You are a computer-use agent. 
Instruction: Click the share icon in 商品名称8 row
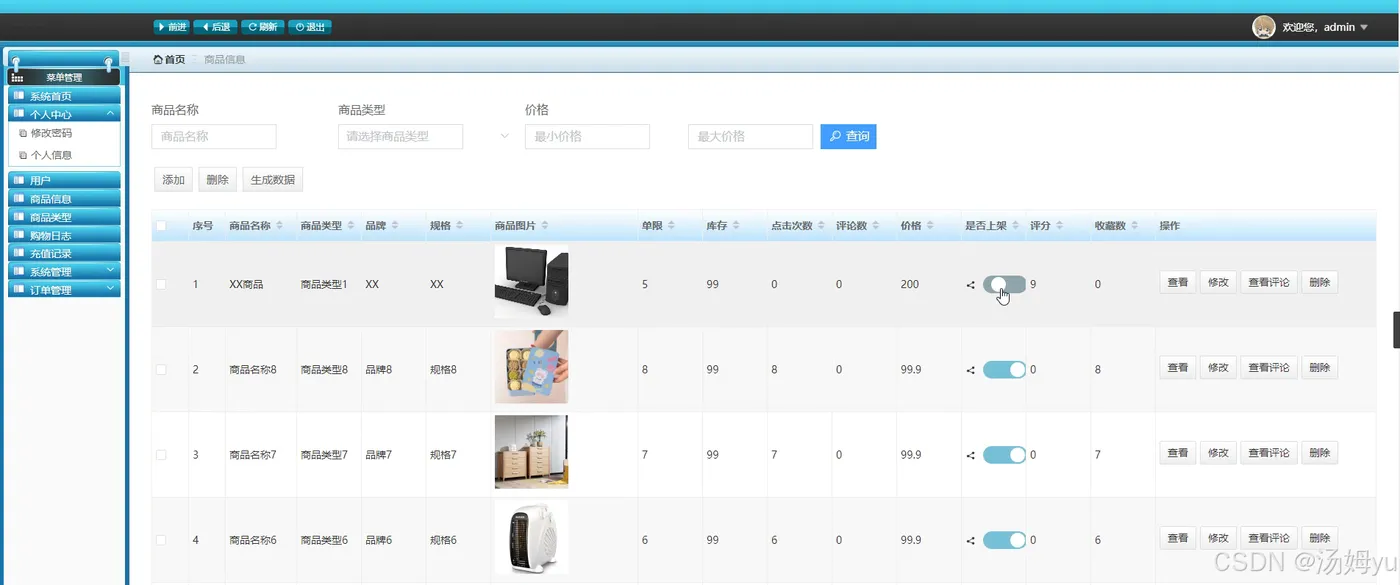971,370
